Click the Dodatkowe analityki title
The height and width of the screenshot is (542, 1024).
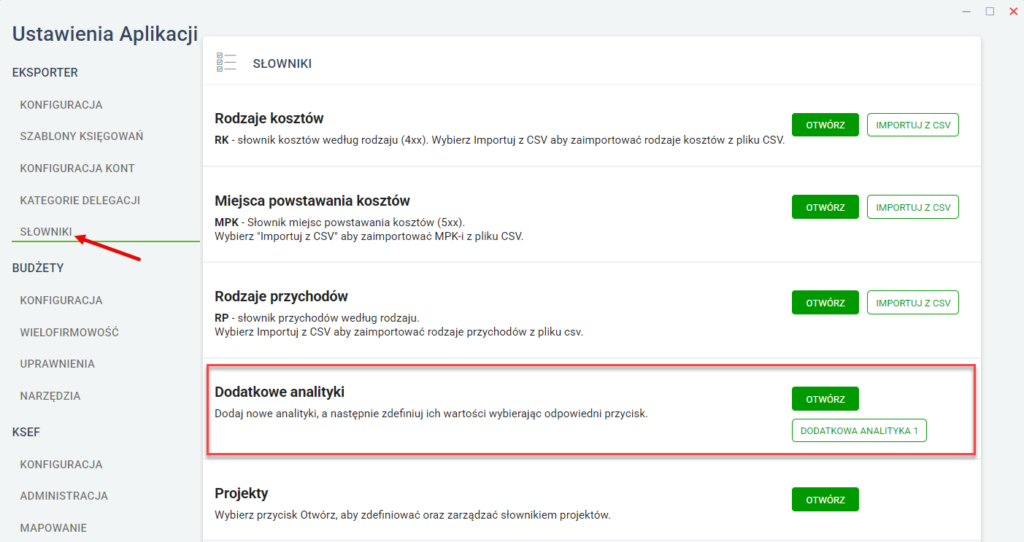[x=280, y=392]
